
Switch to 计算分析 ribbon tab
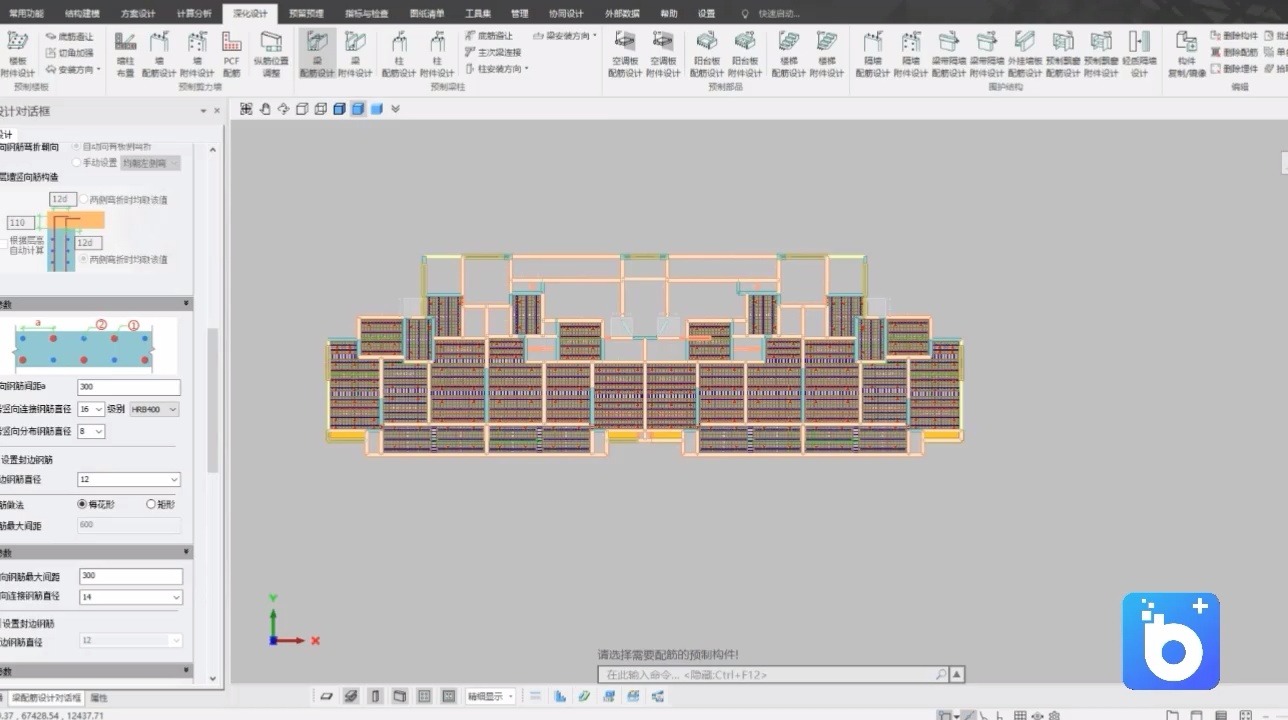(x=194, y=14)
